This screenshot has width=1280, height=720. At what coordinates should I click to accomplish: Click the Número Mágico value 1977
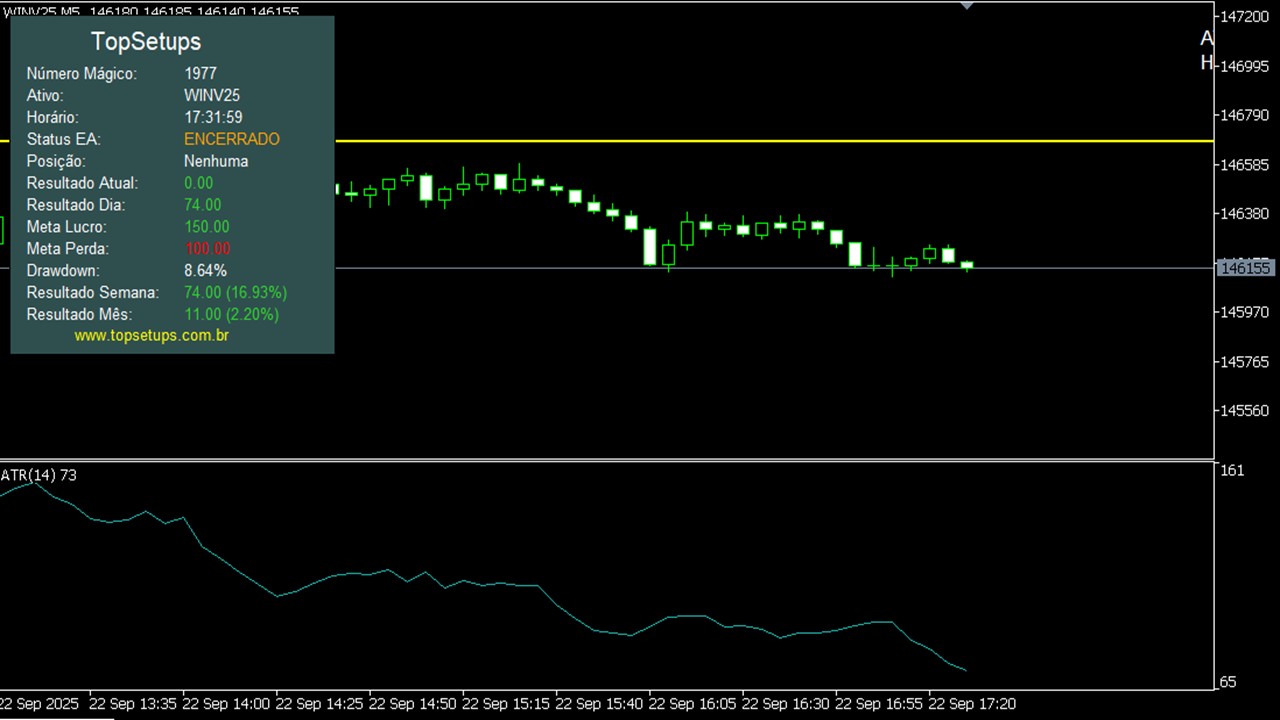[x=200, y=73]
